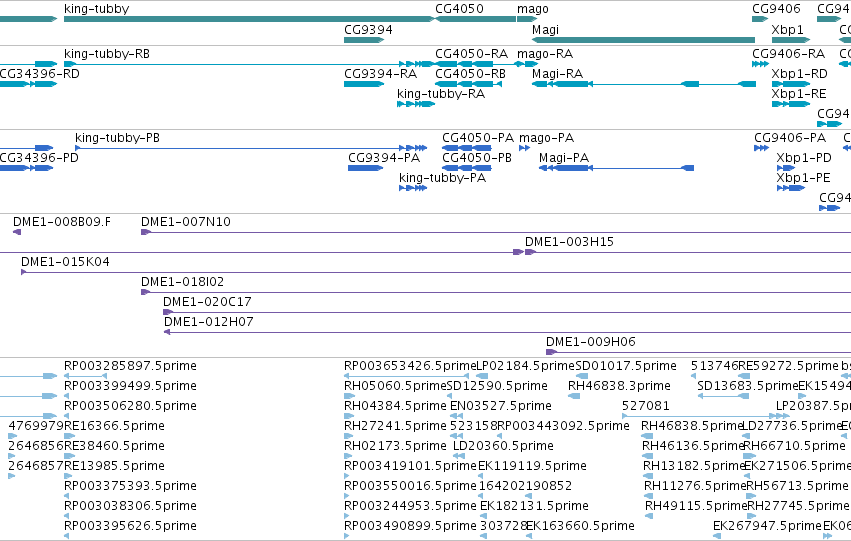Select the king-tubby gene bar
The height and width of the screenshot is (541, 851).
point(249,19)
